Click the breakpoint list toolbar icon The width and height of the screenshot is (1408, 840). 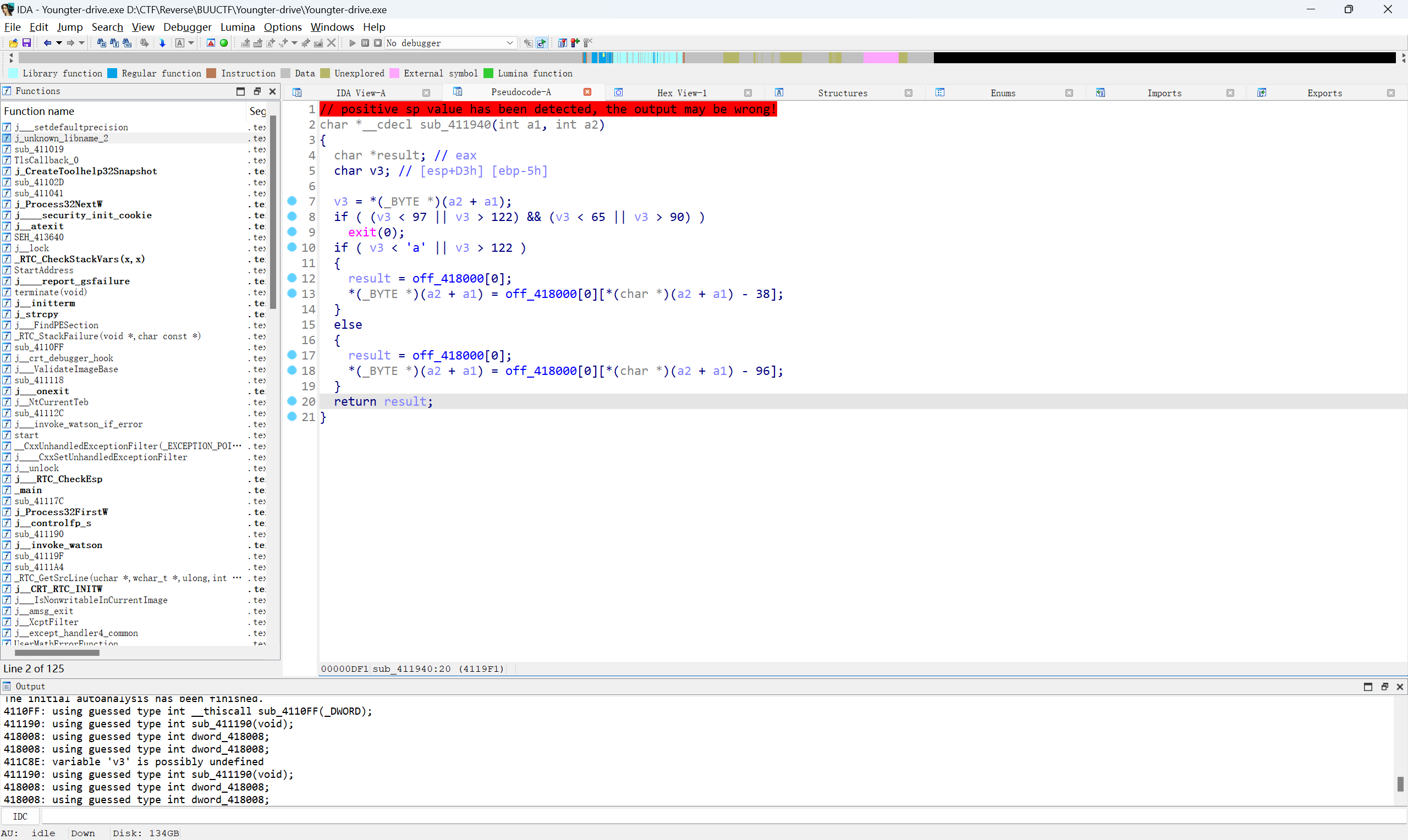562,43
